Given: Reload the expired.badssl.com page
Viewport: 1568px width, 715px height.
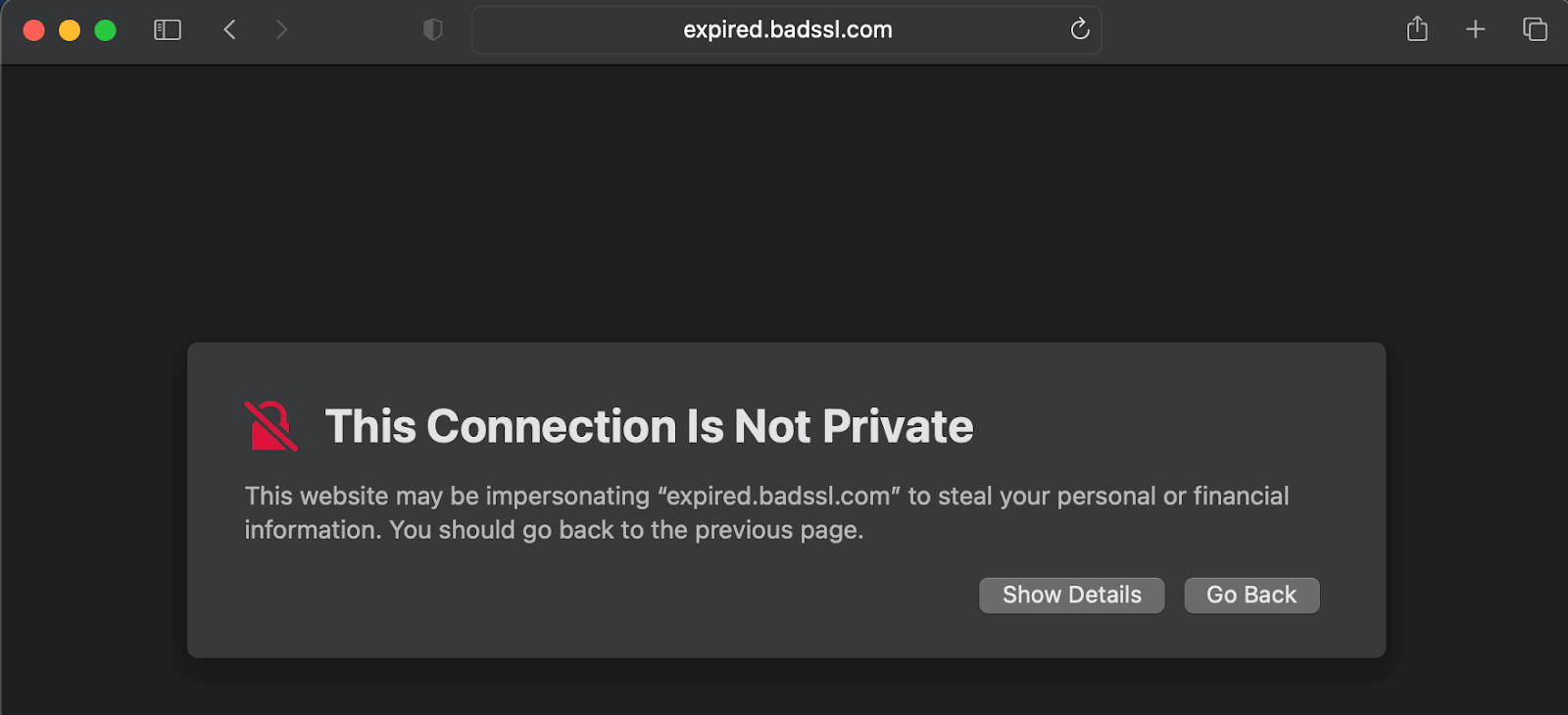Looking at the screenshot, I should tap(1079, 29).
